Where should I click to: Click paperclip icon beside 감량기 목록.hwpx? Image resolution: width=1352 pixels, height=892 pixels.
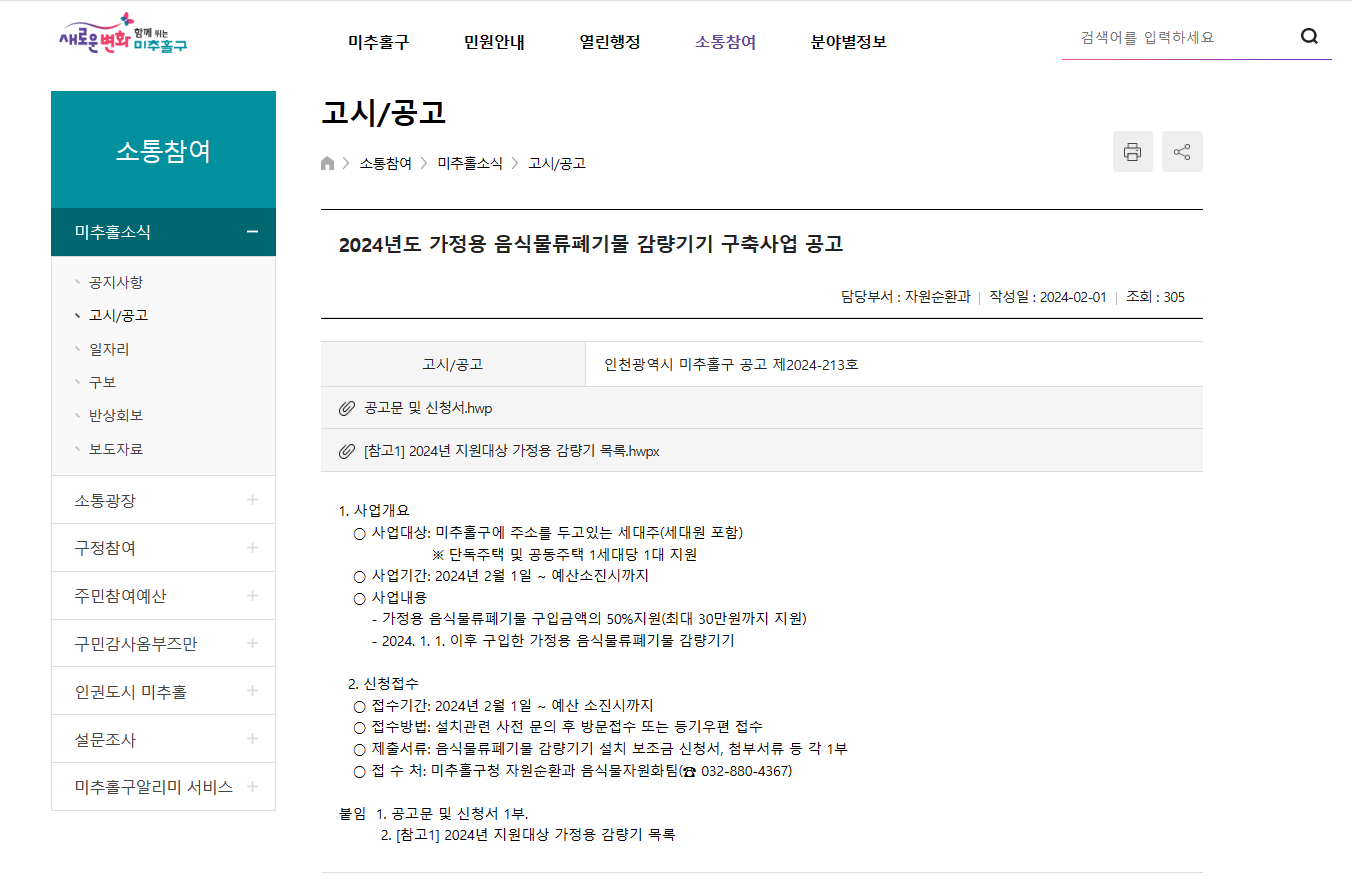point(347,451)
